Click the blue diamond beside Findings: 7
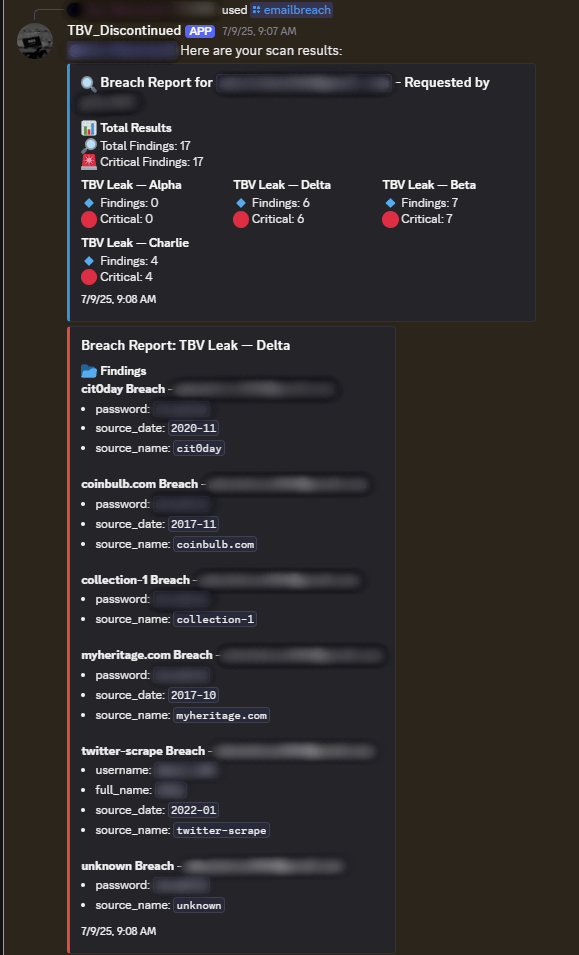This screenshot has height=955, width=579. 390,203
